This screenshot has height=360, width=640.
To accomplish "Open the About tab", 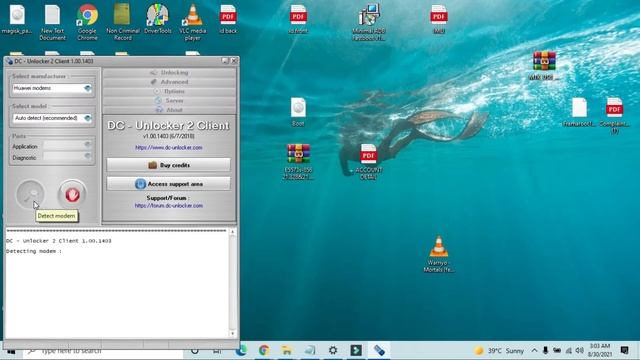I will (x=169, y=110).
